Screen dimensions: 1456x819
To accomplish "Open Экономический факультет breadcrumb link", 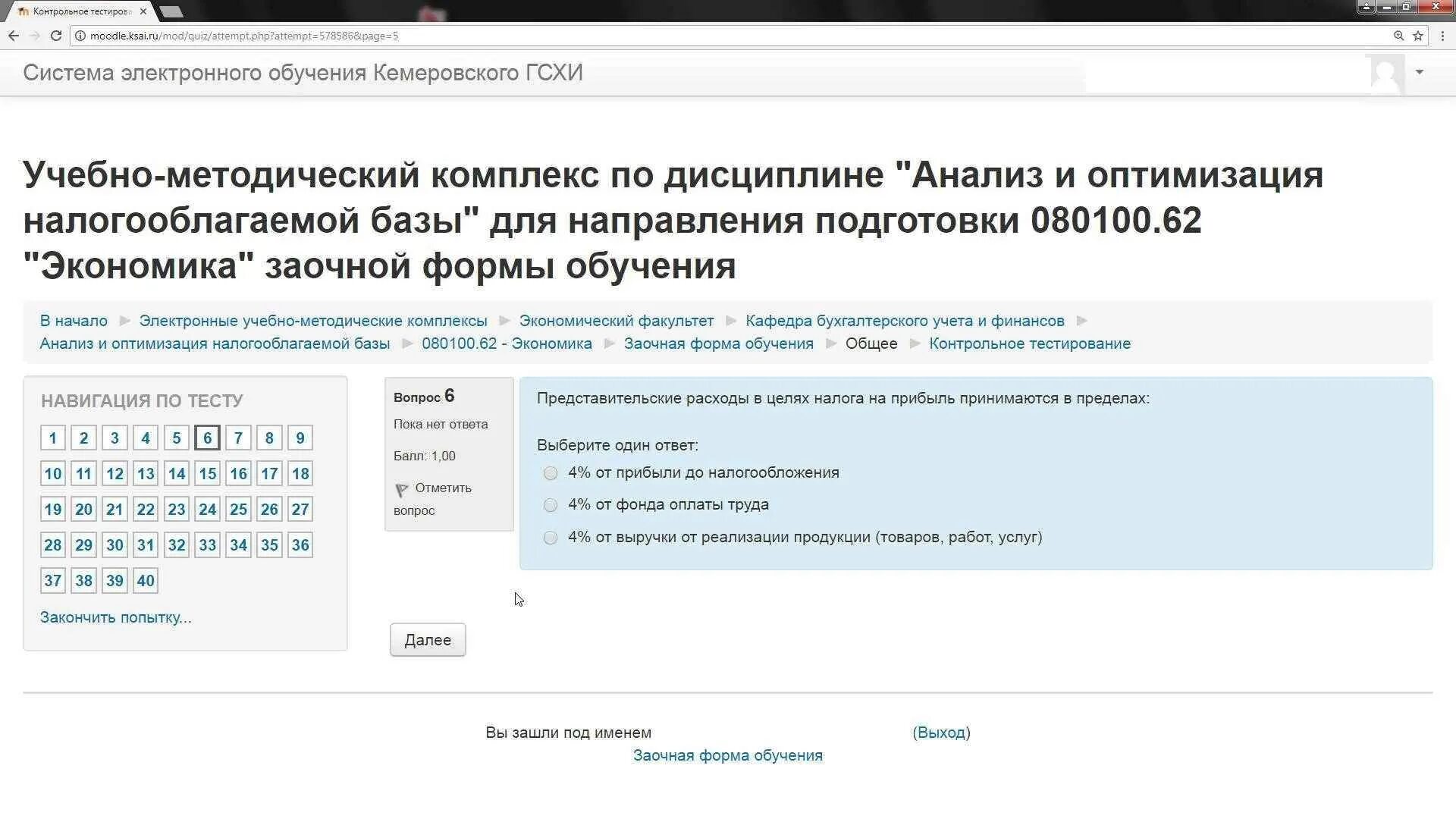I will (616, 321).
